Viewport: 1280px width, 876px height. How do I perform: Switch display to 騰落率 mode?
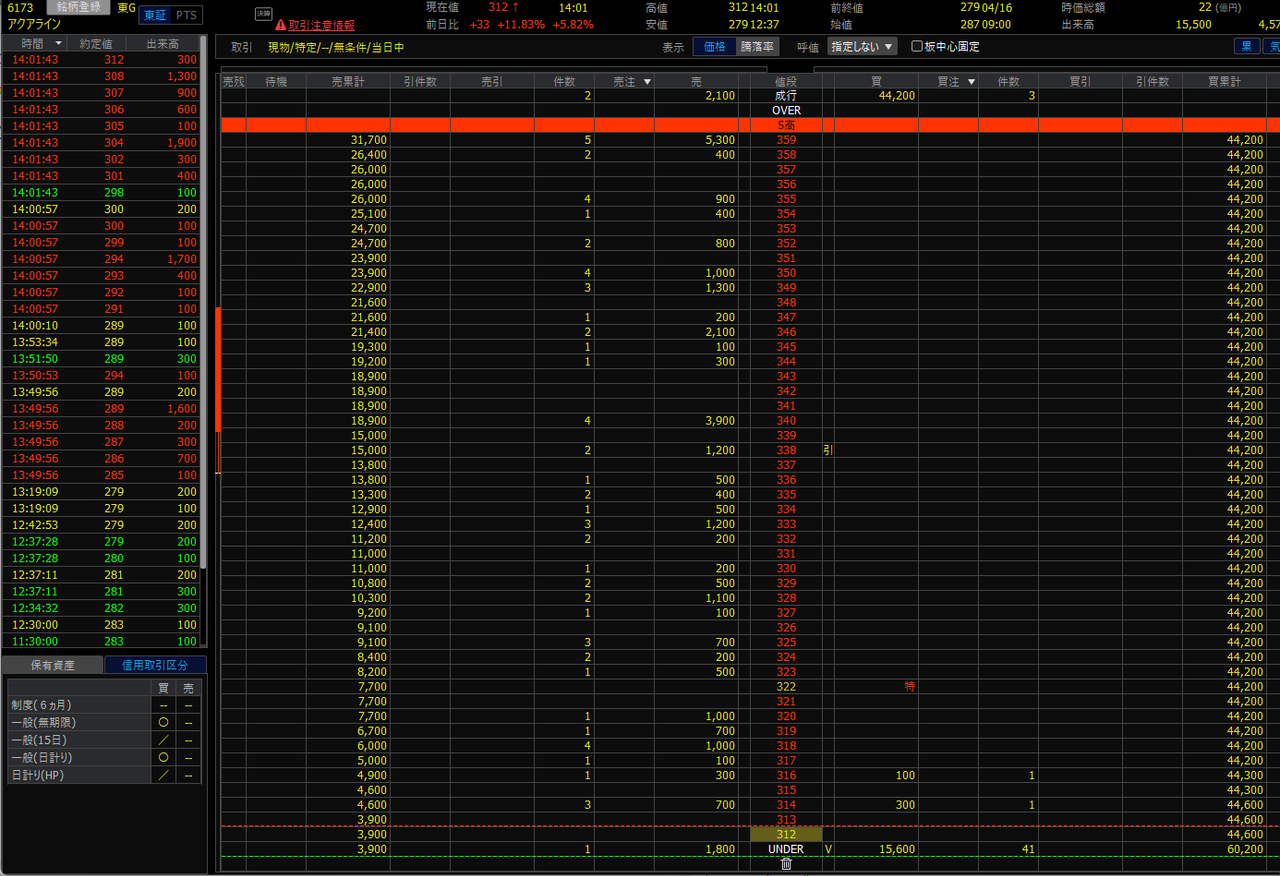pyautogui.click(x=757, y=46)
